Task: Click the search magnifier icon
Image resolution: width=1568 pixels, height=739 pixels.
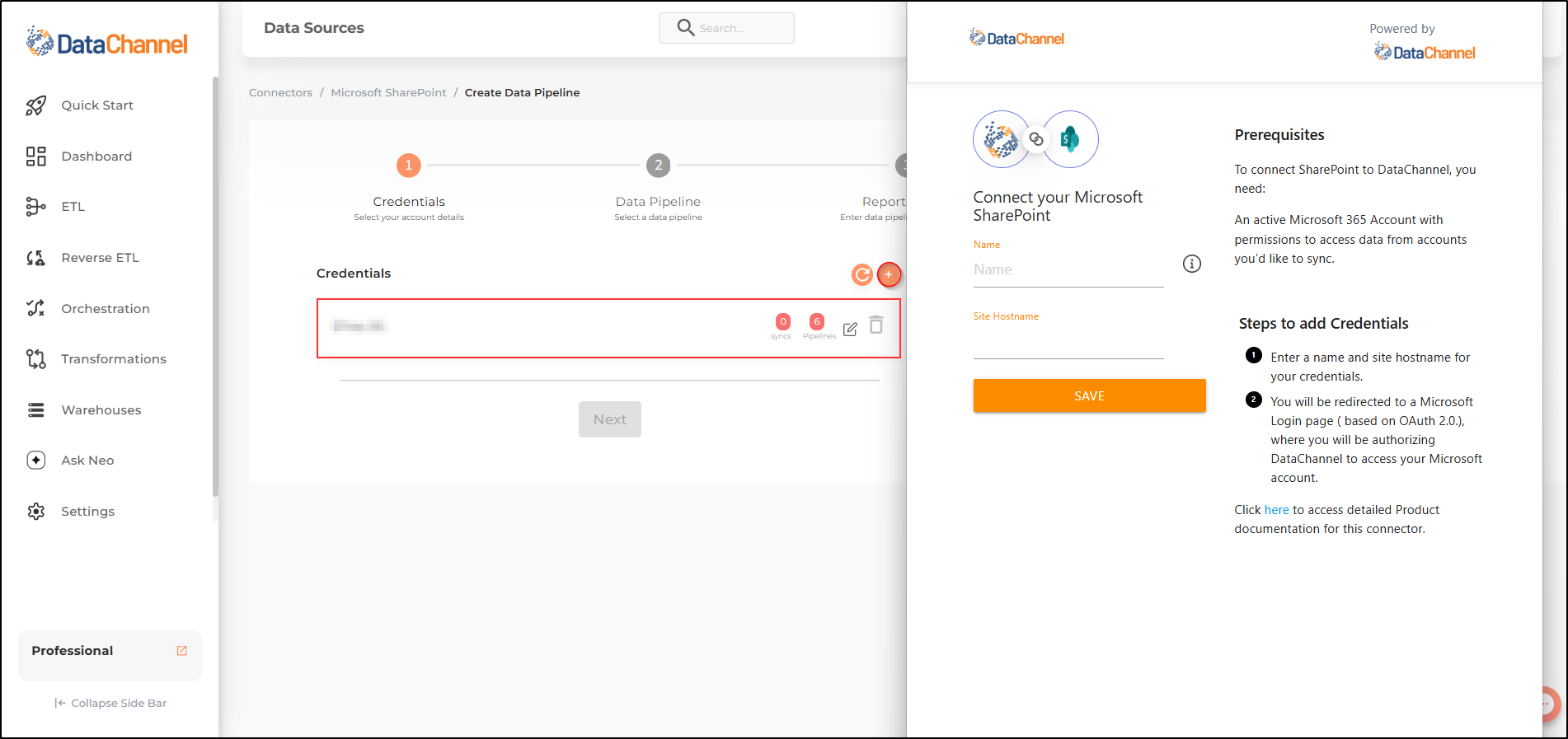Action: 685,28
